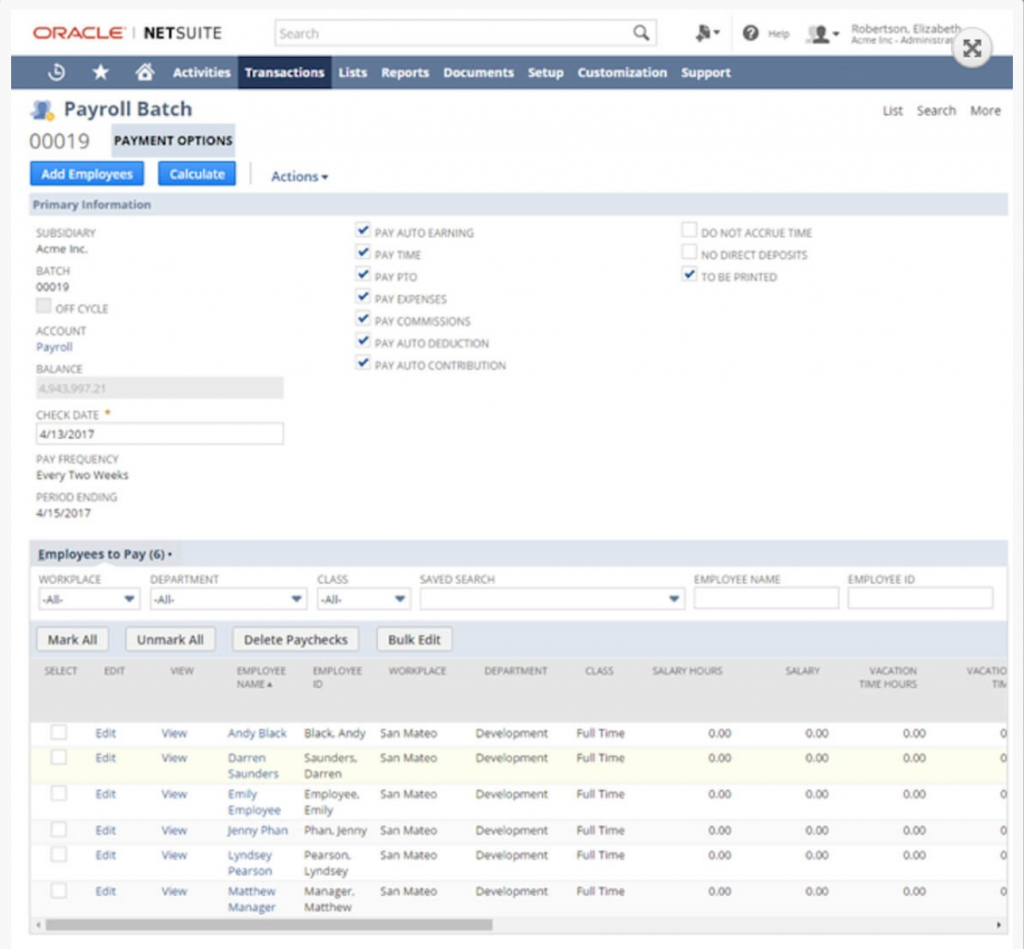
Task: Check Andy Black's select box
Action: point(58,733)
